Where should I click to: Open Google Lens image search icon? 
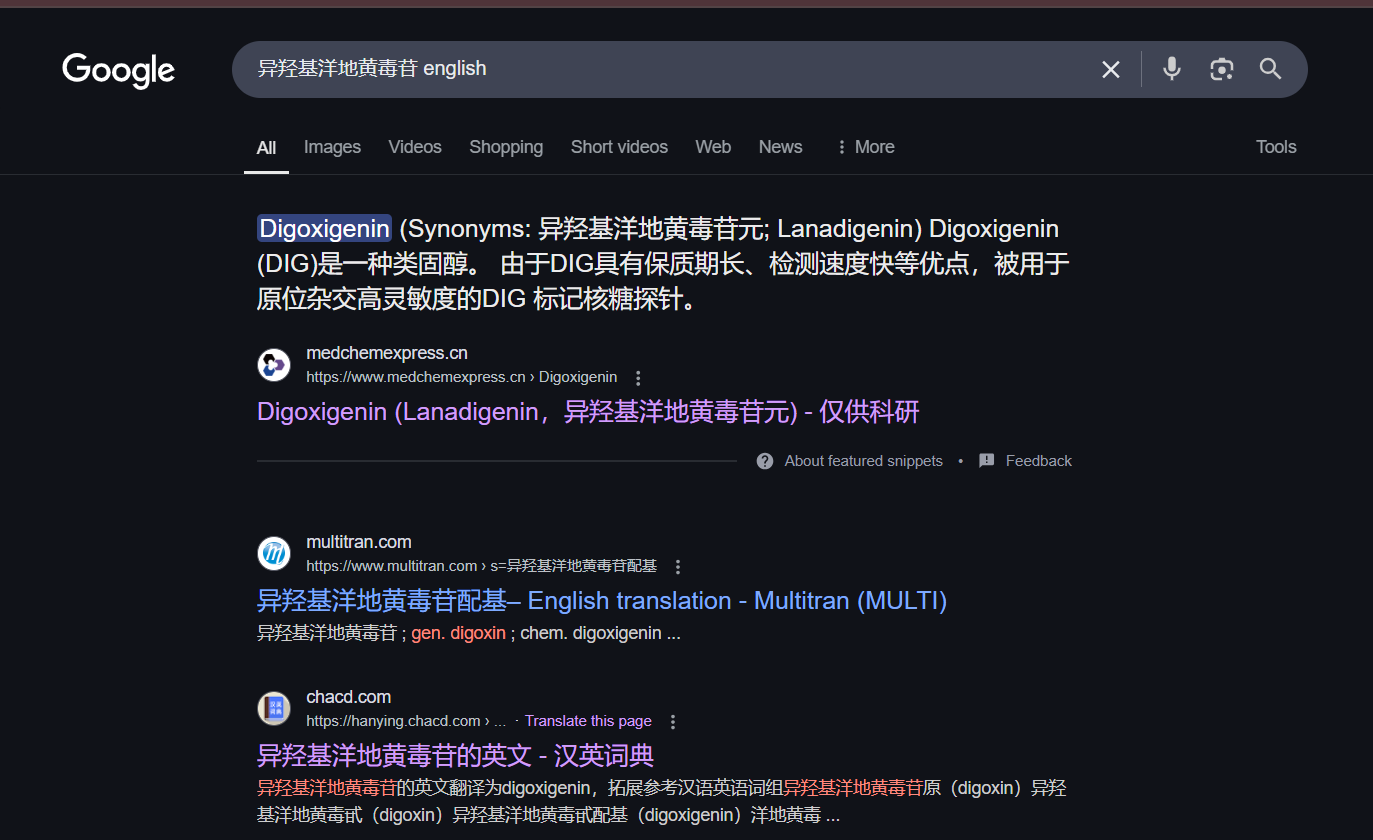click(1221, 69)
